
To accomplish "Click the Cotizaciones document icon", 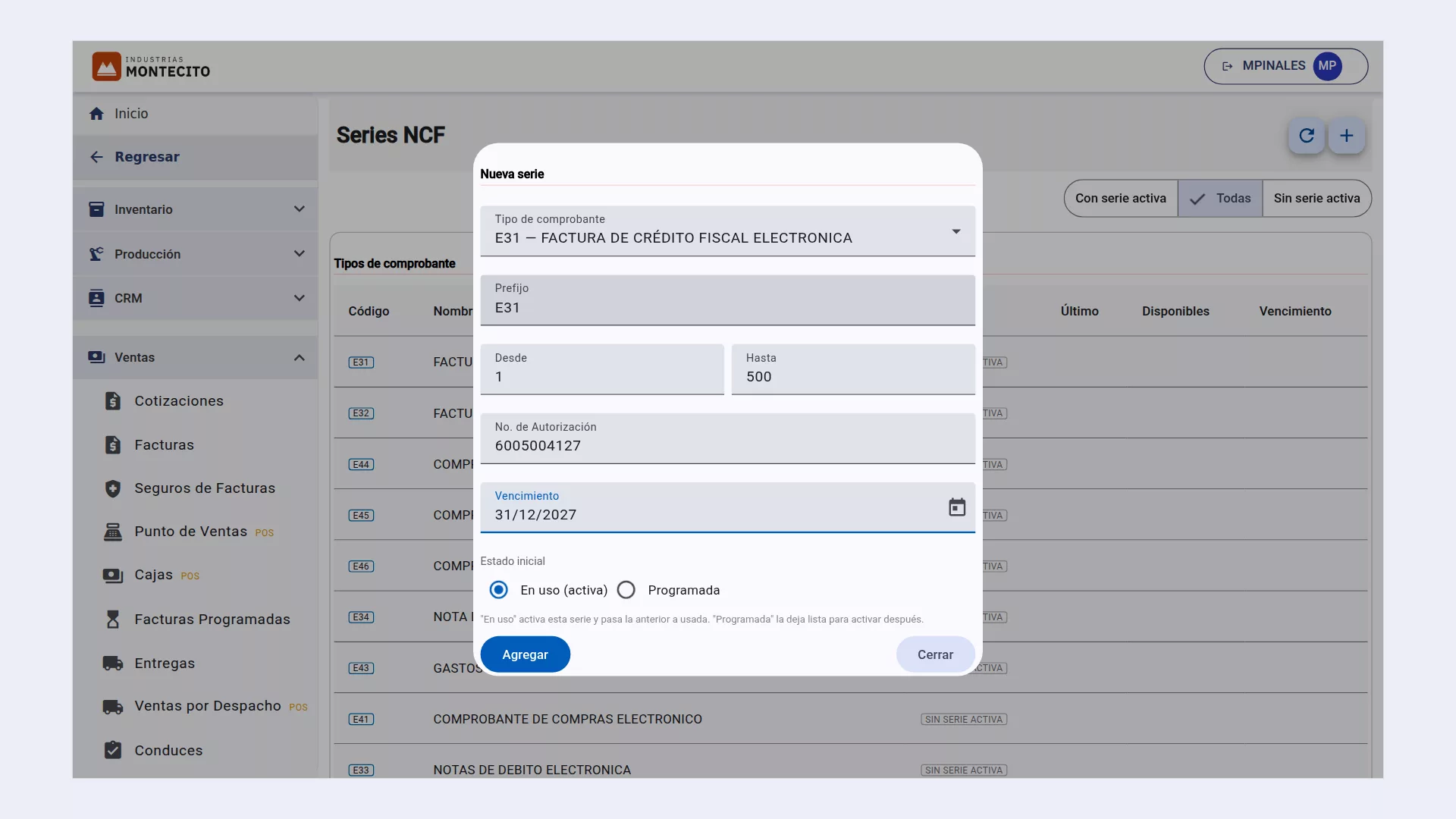I will click(113, 401).
